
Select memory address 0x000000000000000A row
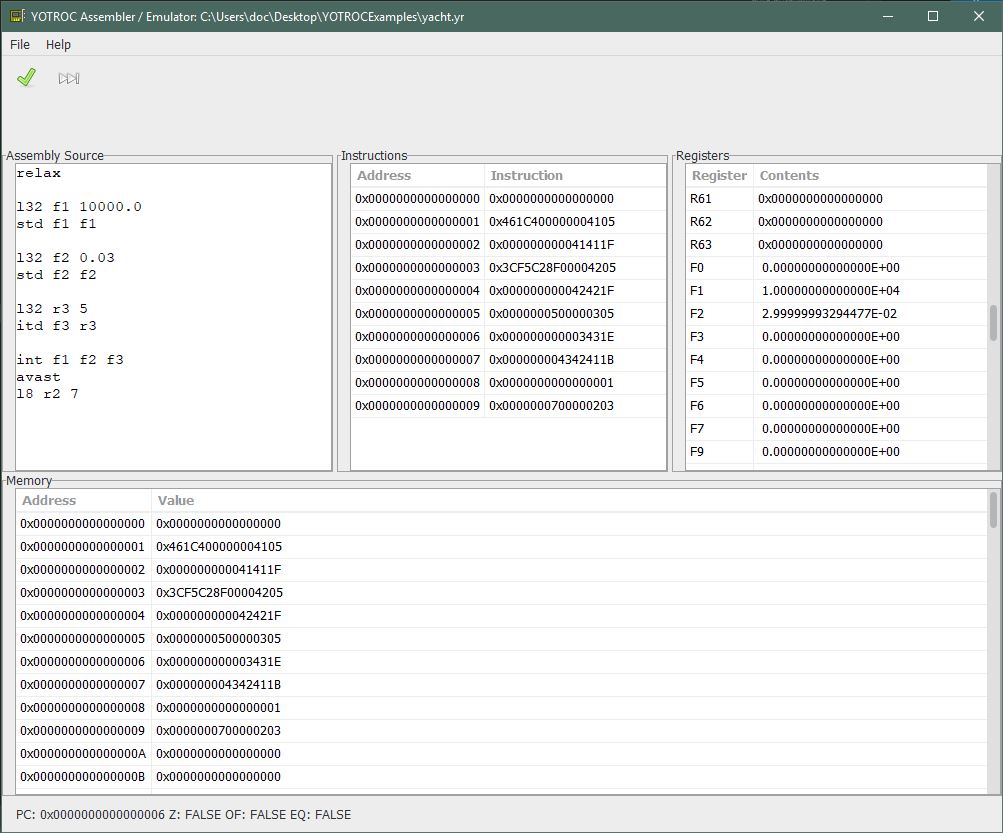(x=502, y=754)
